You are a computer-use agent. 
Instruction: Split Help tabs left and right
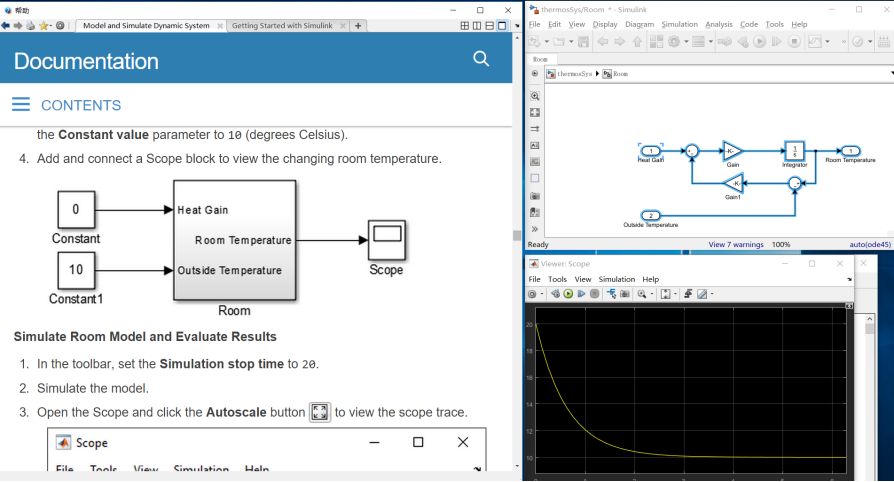477,26
